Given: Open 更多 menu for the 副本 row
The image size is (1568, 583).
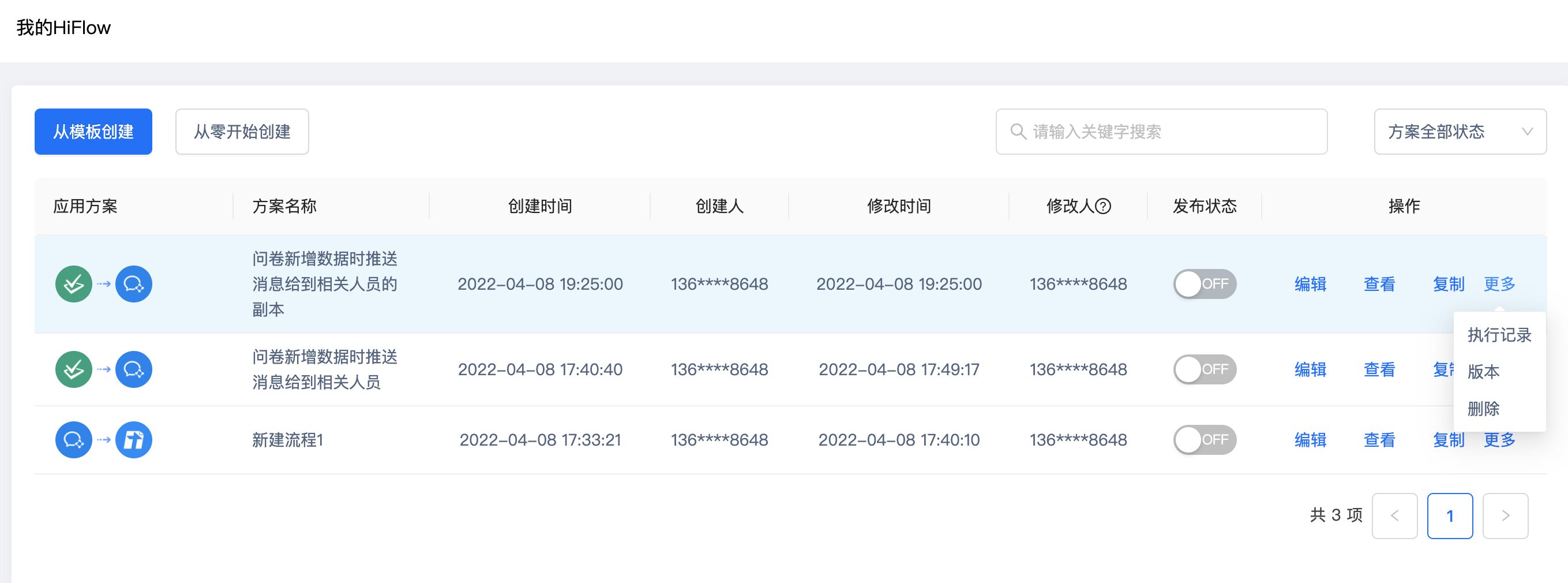Looking at the screenshot, I should (x=1499, y=284).
